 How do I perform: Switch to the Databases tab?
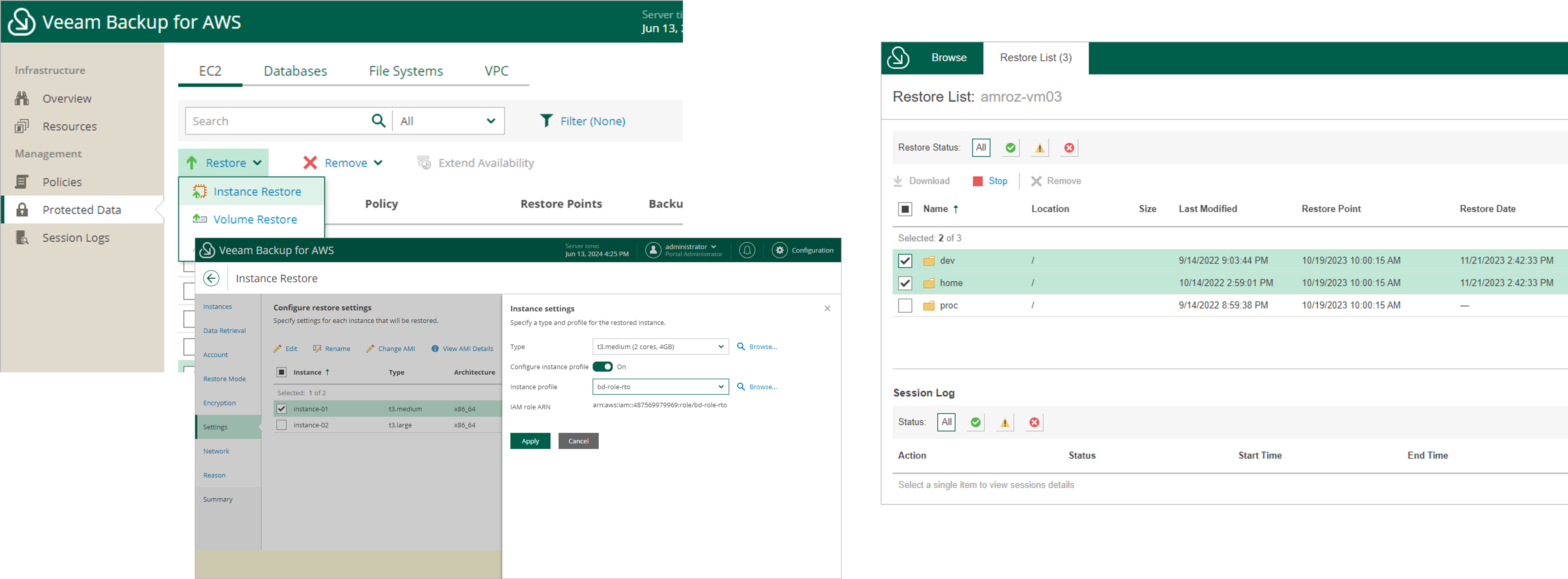pos(295,71)
